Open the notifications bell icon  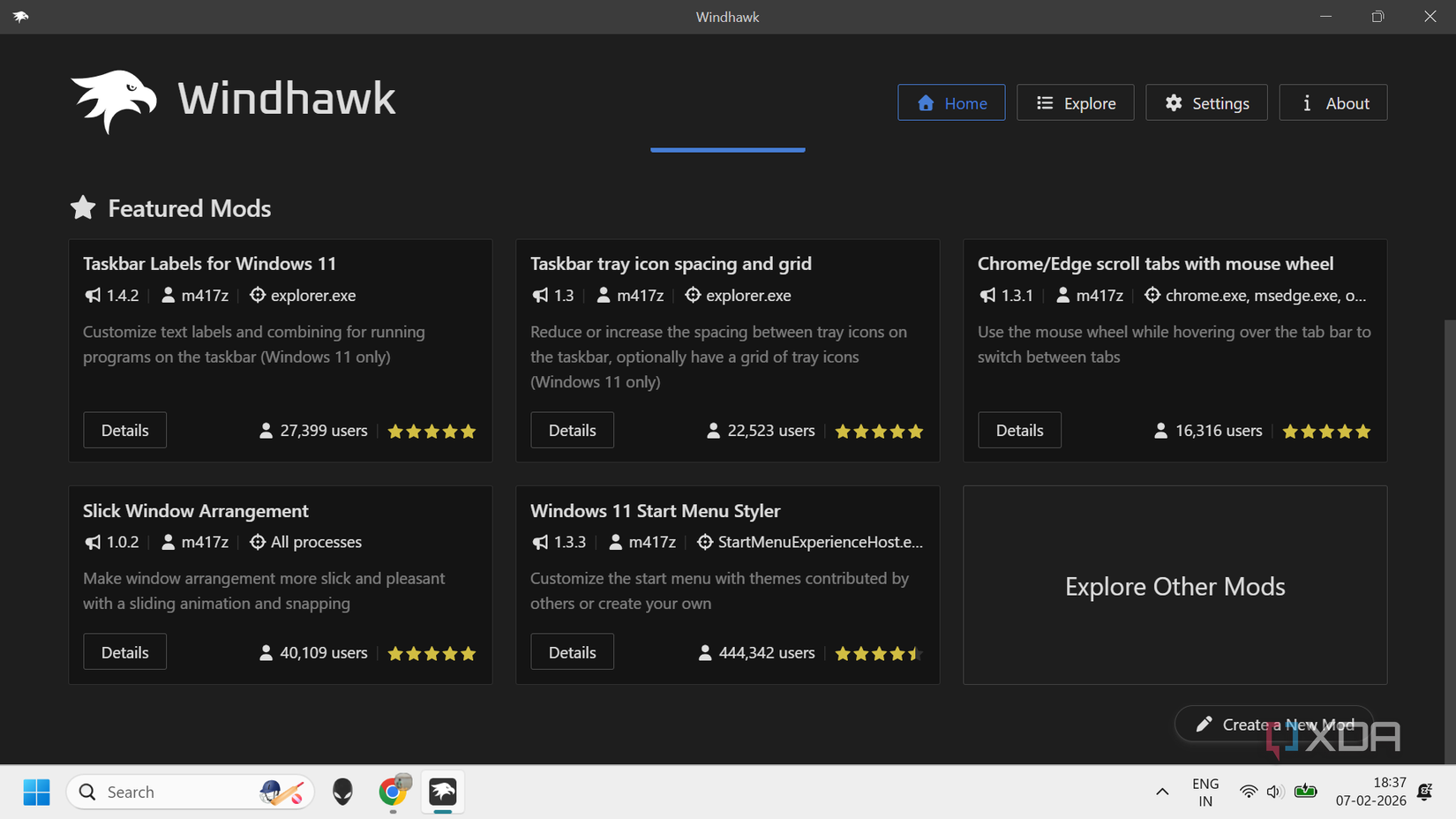[x=1424, y=792]
